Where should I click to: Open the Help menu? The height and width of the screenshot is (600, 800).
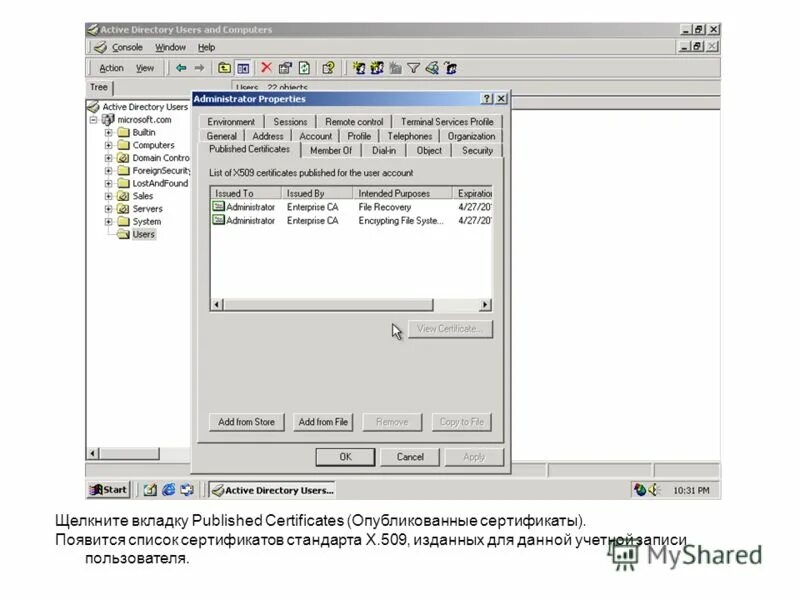pyautogui.click(x=207, y=47)
